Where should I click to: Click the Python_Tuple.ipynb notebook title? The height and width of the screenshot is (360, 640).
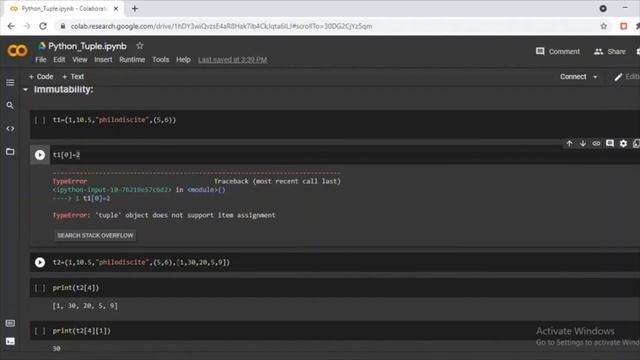tap(87, 46)
